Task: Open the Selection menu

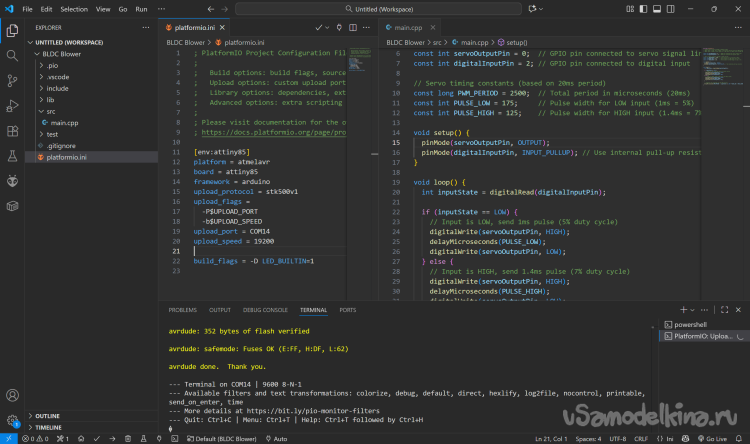Action: (x=73, y=9)
